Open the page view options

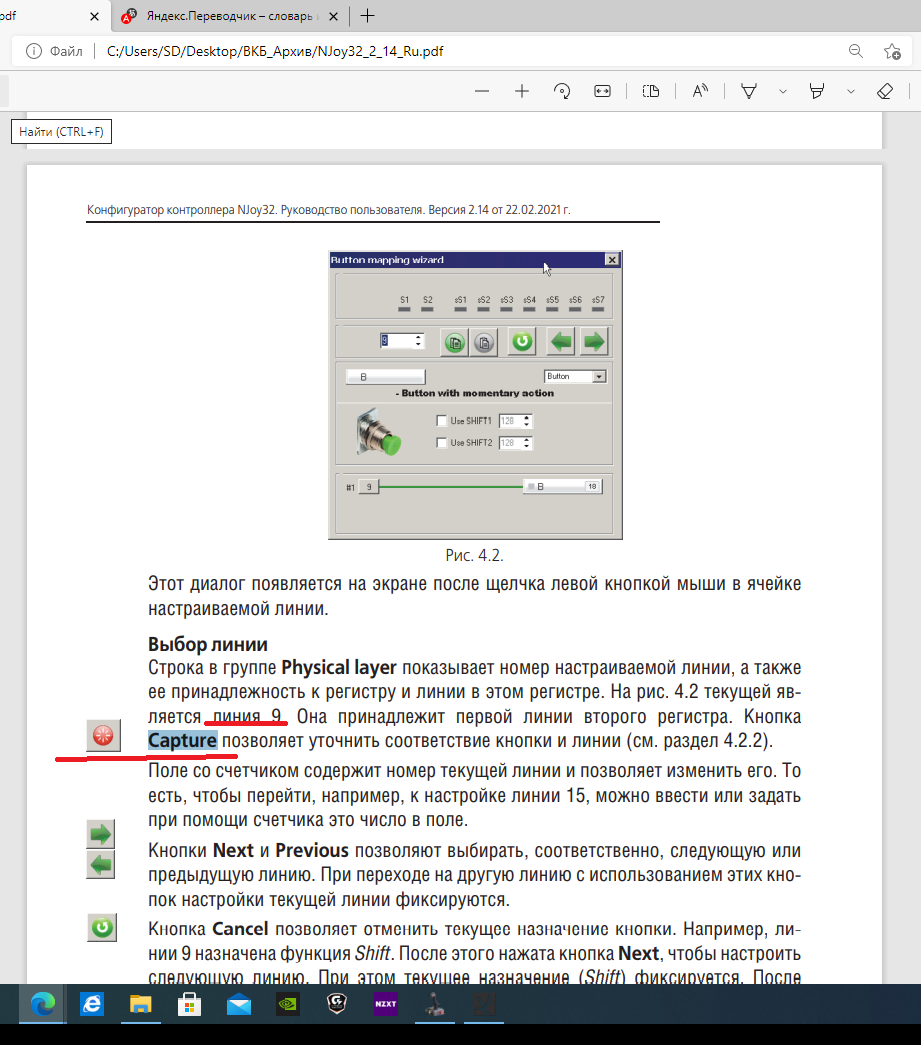pos(651,91)
